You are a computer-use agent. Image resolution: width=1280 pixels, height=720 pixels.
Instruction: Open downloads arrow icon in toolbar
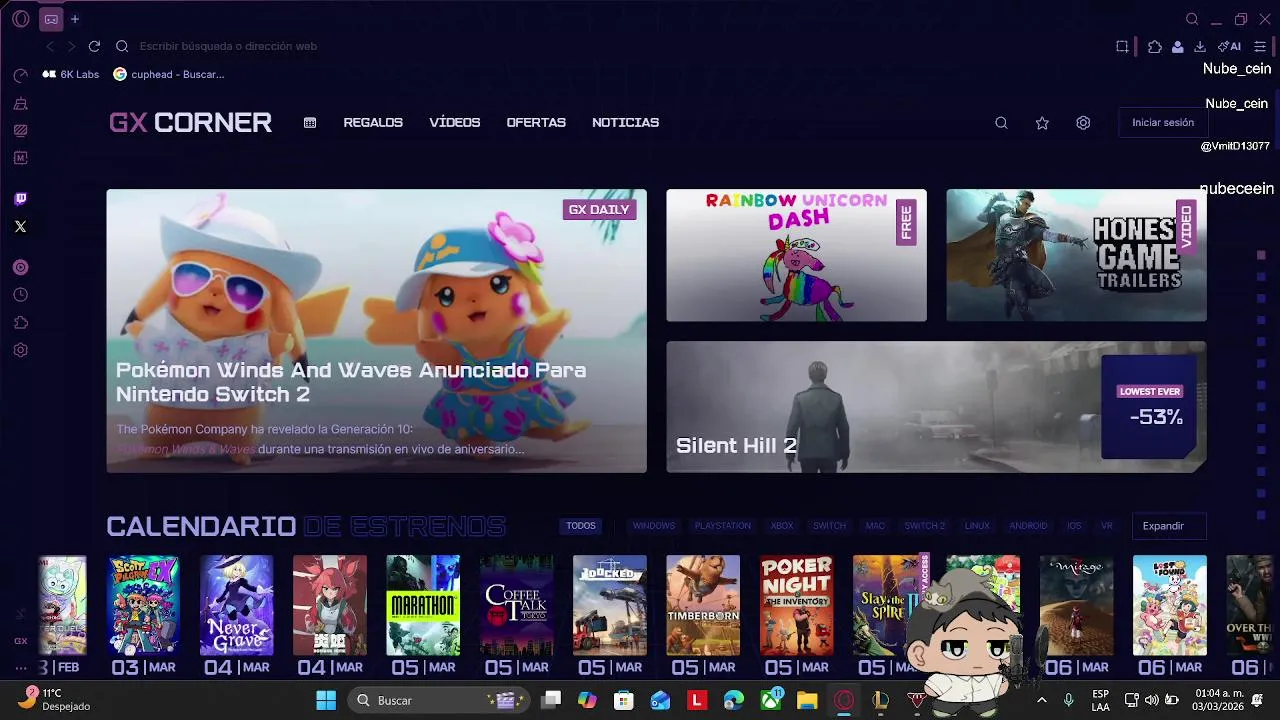[1200, 46]
